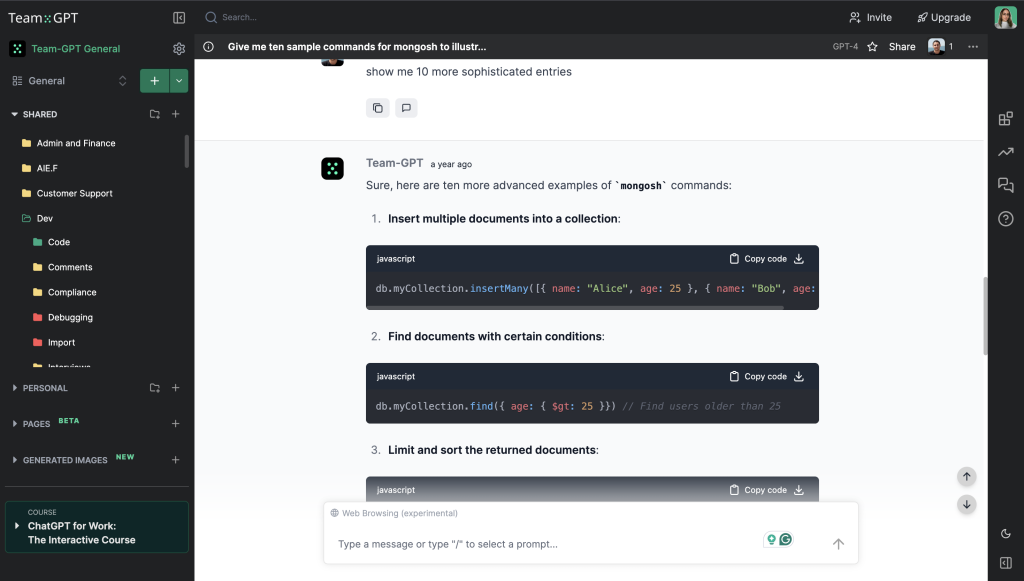
Task: Download the third code snippet
Action: [x=799, y=490]
